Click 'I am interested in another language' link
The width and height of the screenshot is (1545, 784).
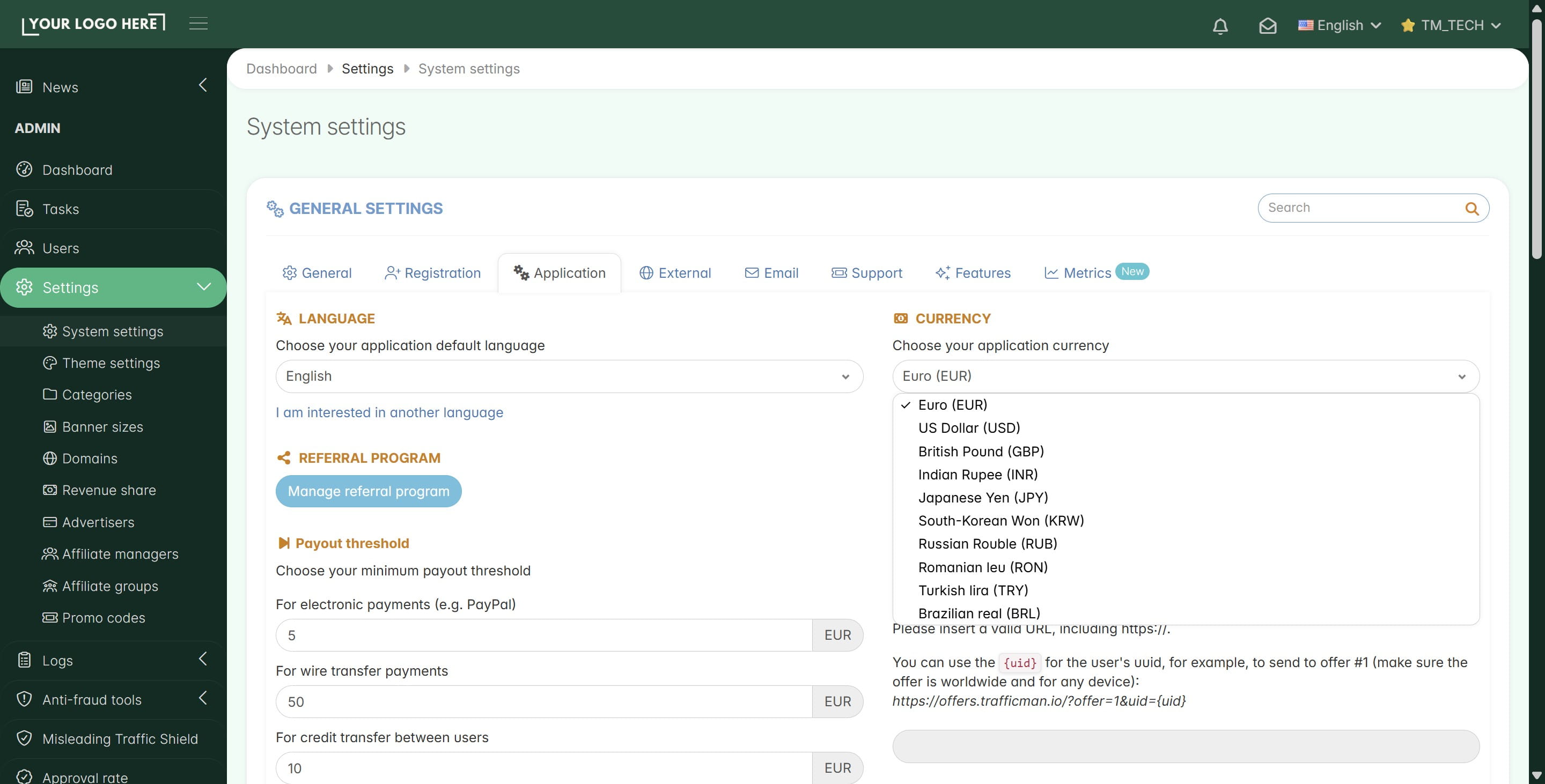389,412
